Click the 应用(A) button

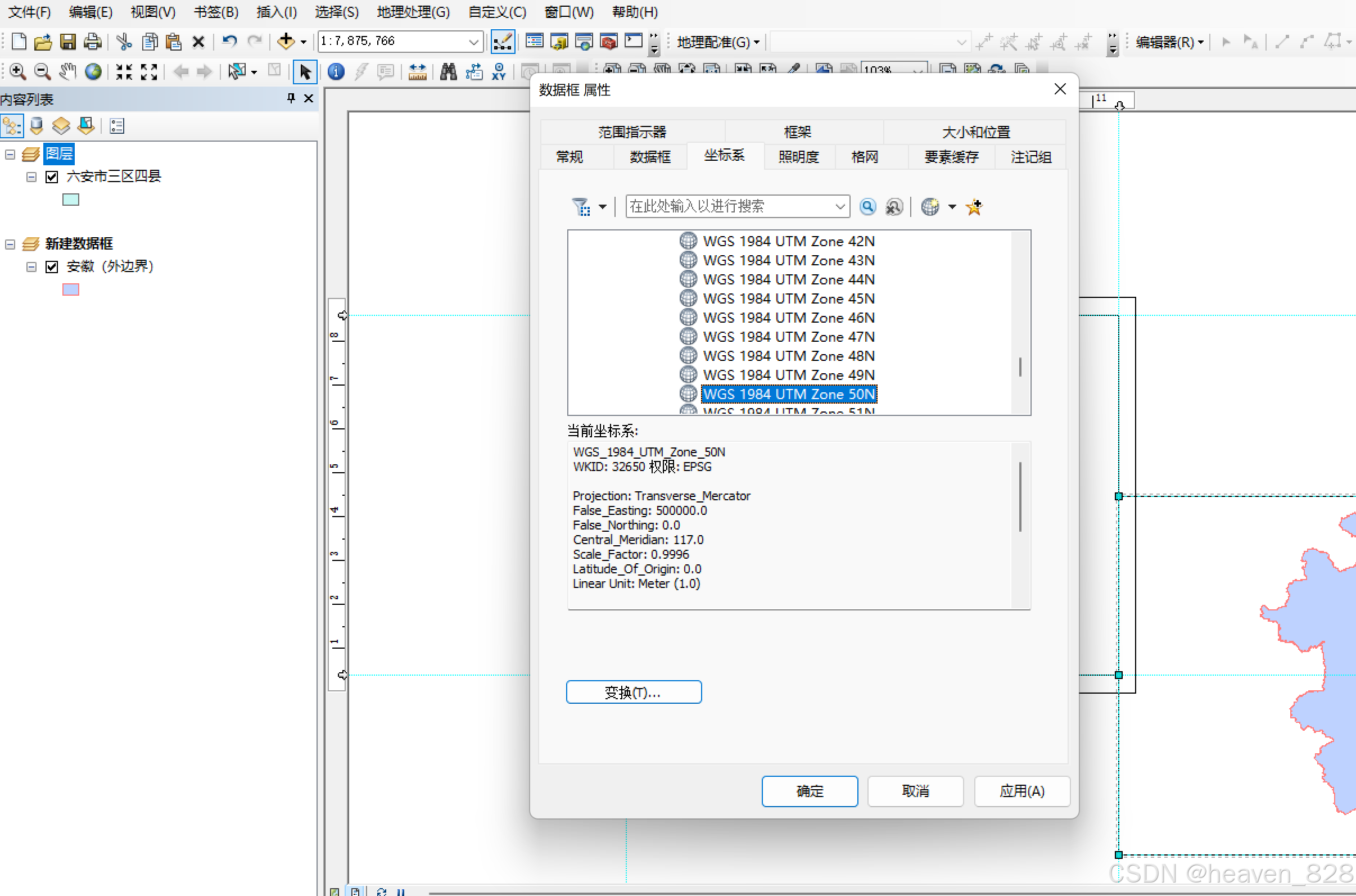pyautogui.click(x=1021, y=791)
